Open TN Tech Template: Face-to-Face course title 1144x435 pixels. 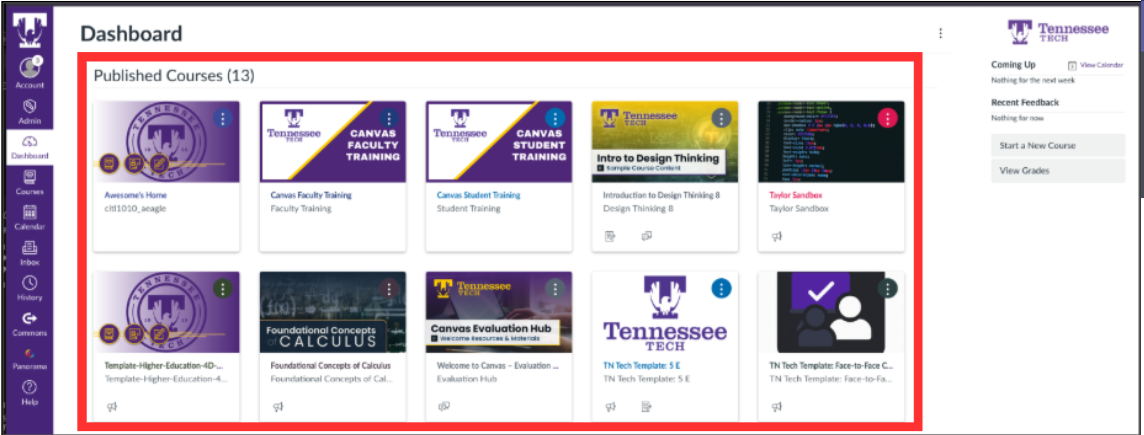pos(831,366)
